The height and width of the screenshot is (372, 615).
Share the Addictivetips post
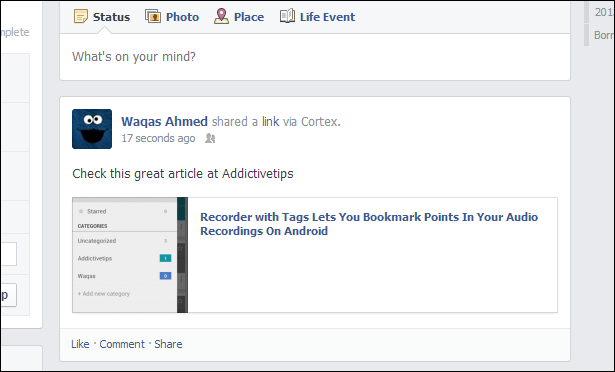point(168,344)
